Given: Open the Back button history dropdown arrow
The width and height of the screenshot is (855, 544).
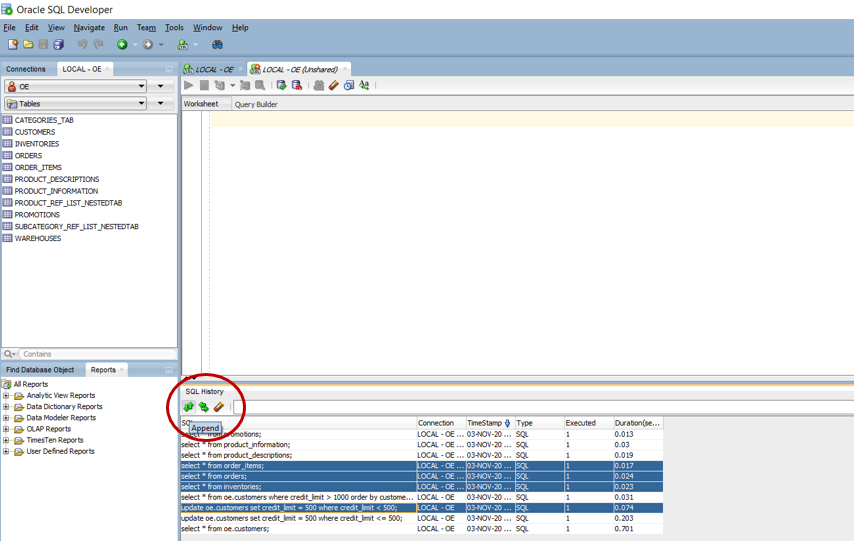Looking at the screenshot, I should tap(135, 45).
